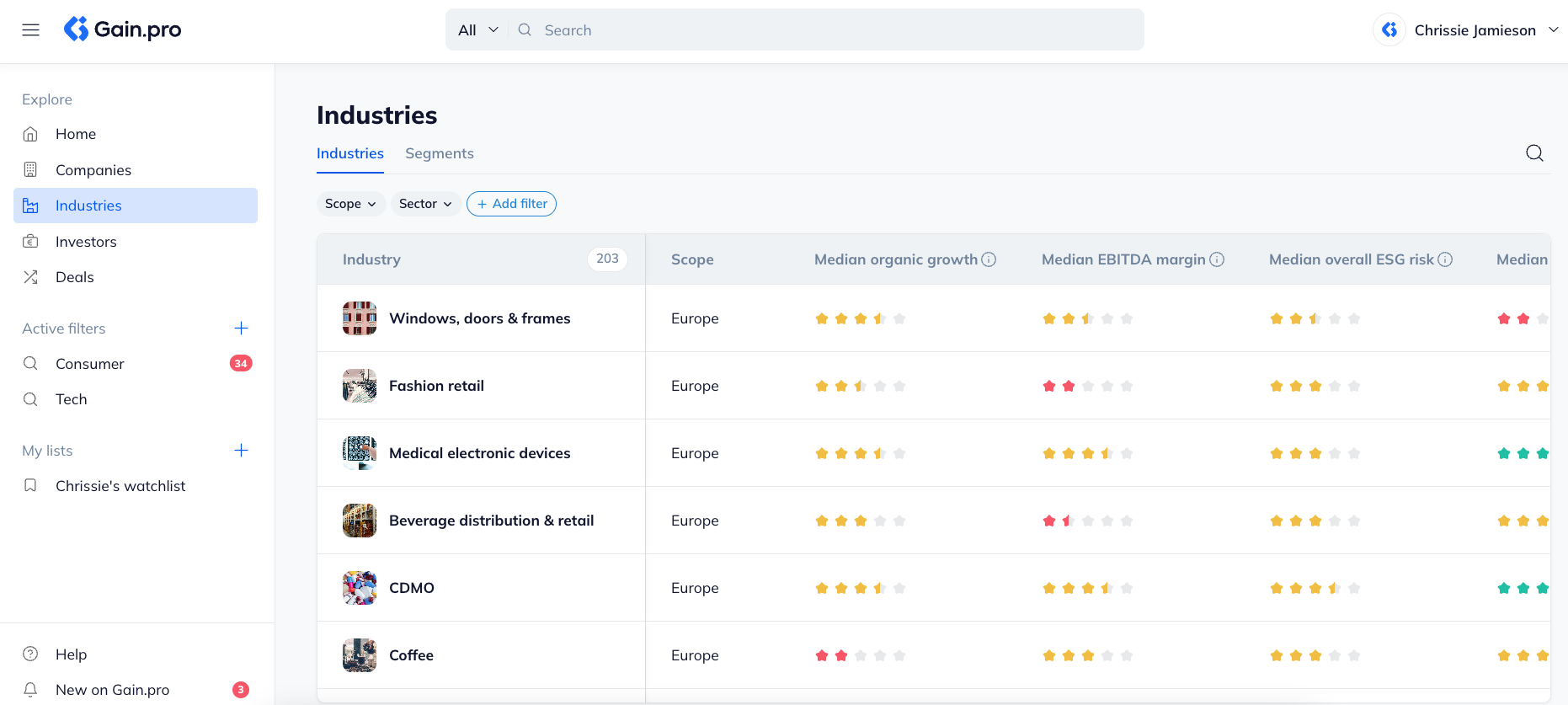The image size is (1568, 705).
Task: Click the Median overall ESG risk info icon
Action: [x=1445, y=259]
